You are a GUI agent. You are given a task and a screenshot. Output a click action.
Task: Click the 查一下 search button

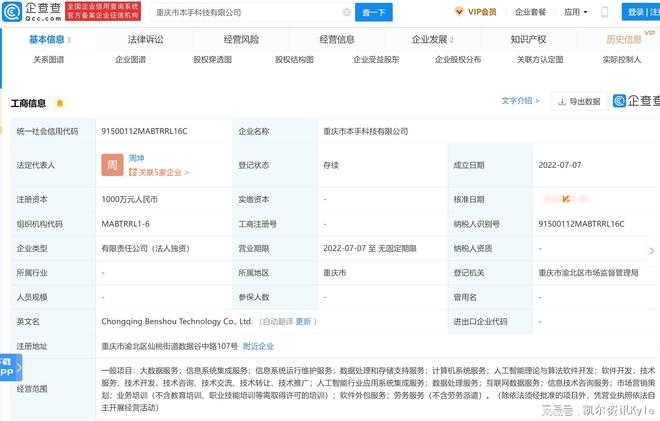point(374,12)
